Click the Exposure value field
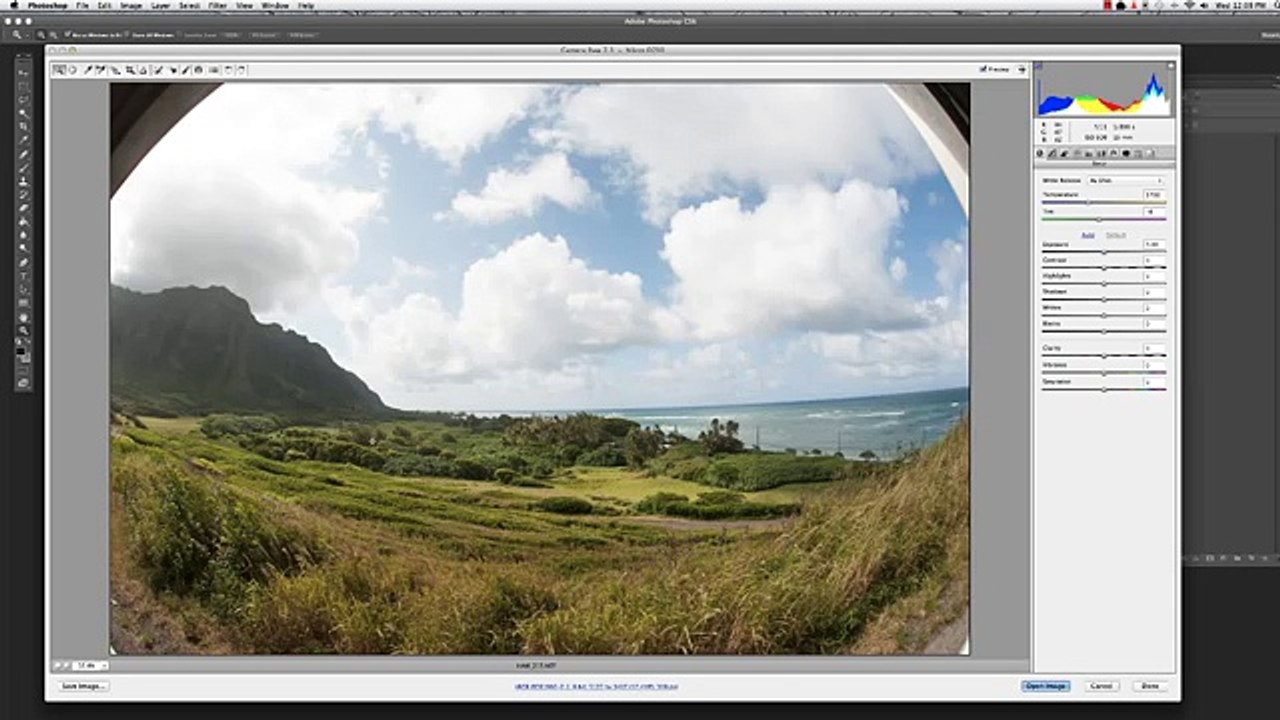1280x720 pixels. [x=1154, y=244]
